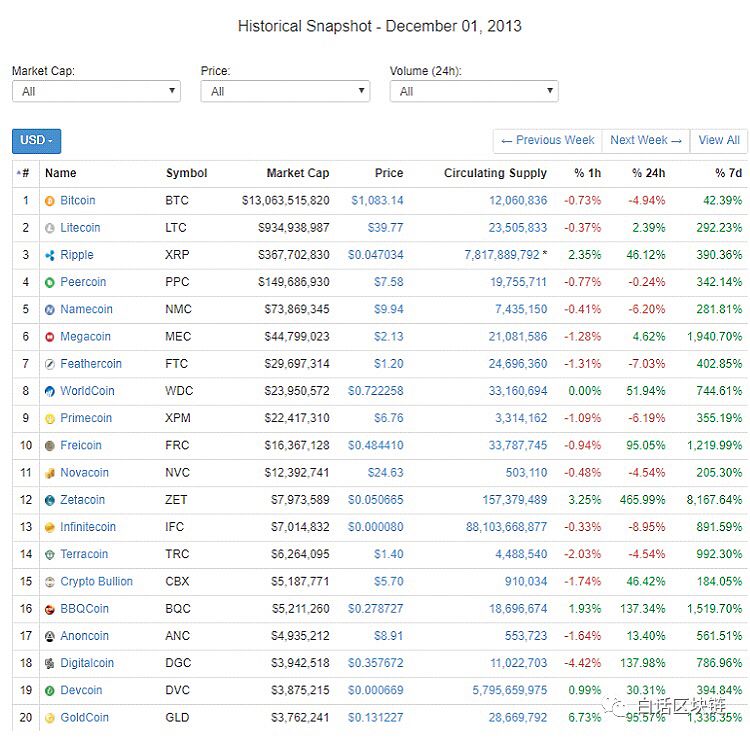Click the Freicoin logo icon
This screenshot has height=739, width=750.
point(50,446)
